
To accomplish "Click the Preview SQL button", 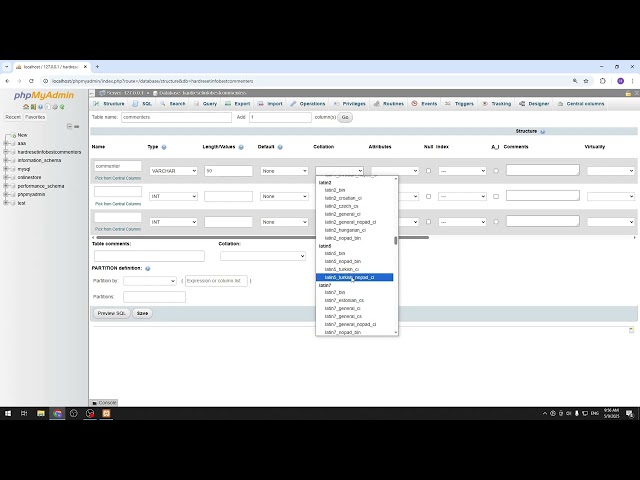I will pyautogui.click(x=111, y=313).
